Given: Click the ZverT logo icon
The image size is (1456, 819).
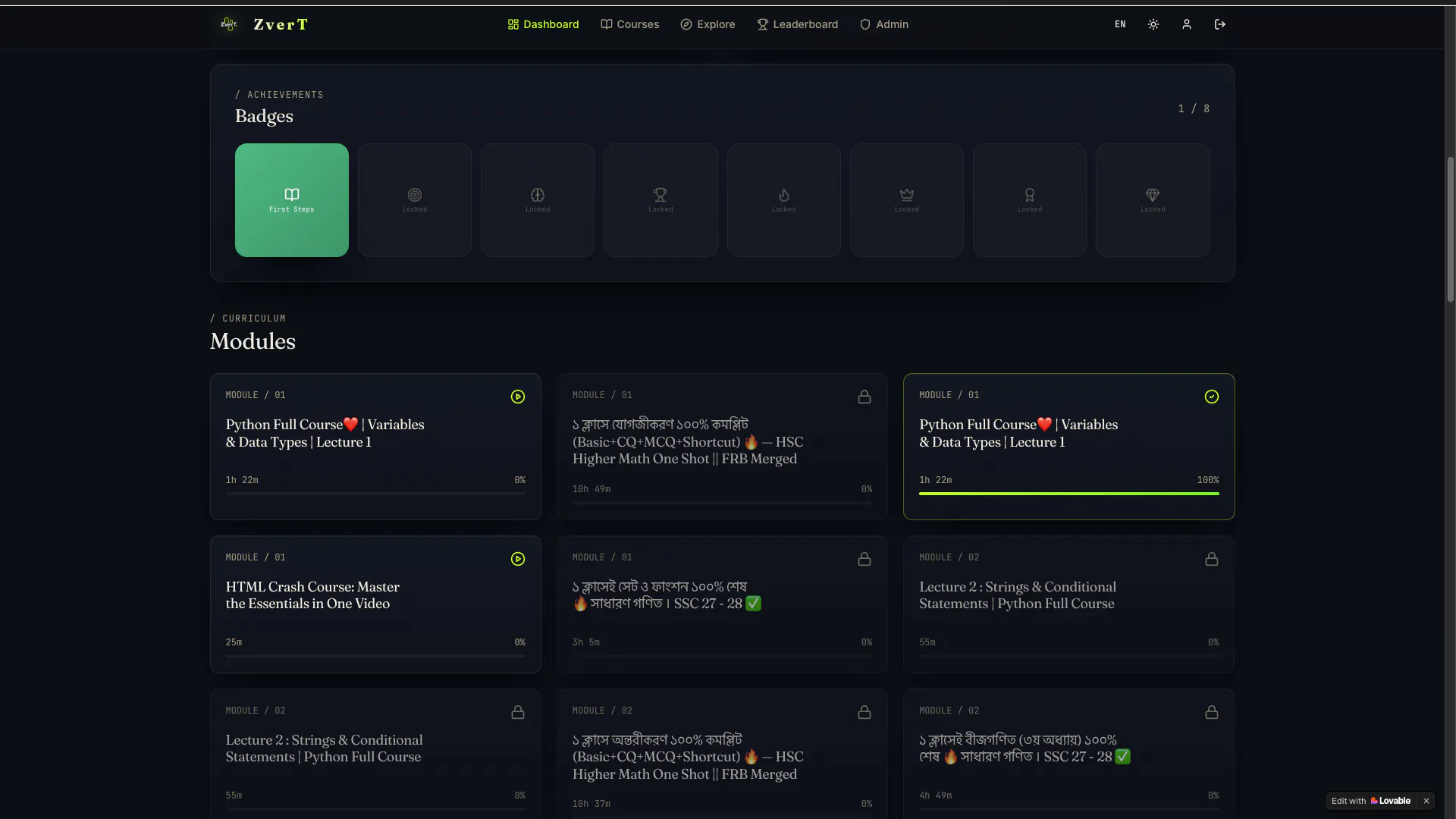Looking at the screenshot, I should pyautogui.click(x=228, y=24).
